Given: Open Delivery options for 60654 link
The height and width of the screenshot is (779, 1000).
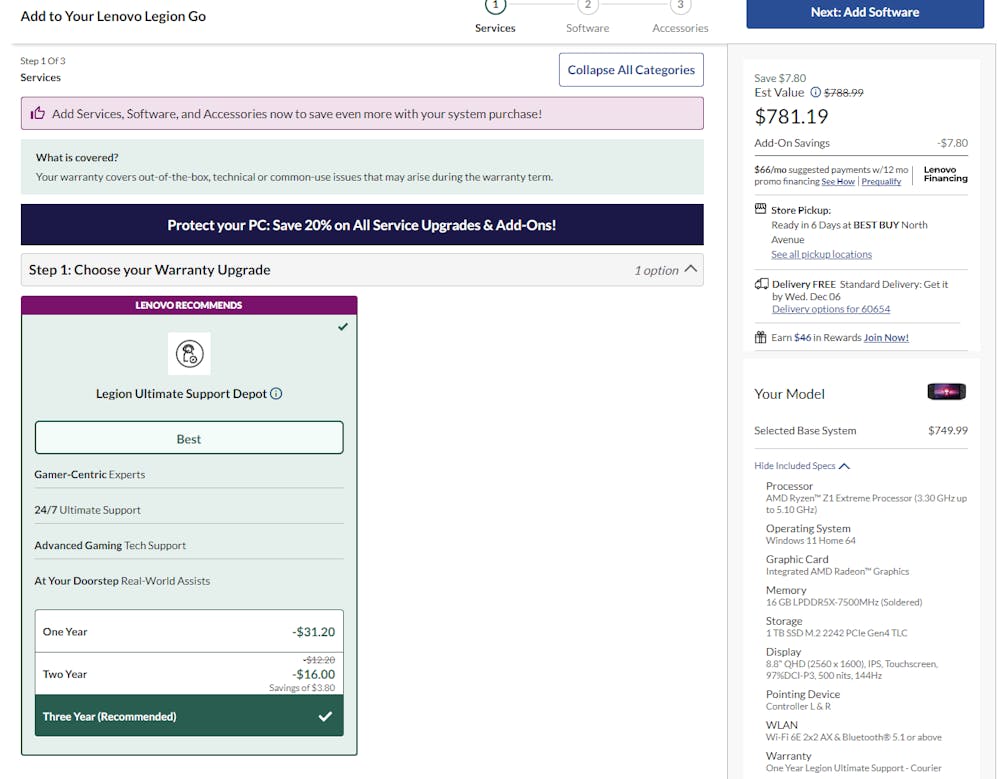Looking at the screenshot, I should click(831, 309).
